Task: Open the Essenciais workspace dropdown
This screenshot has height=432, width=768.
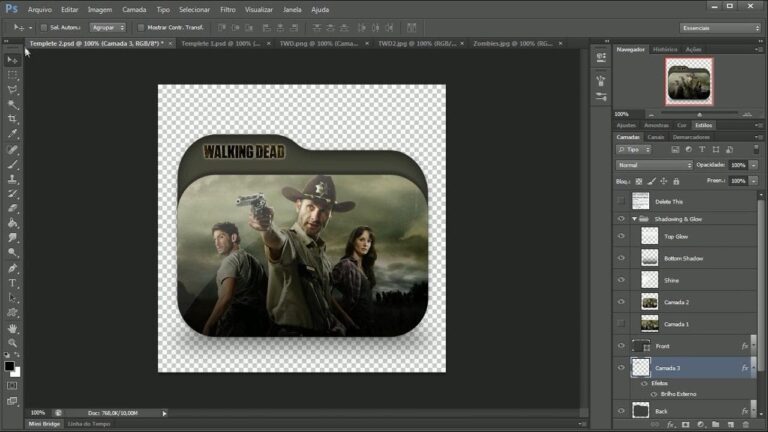Action: click(720, 28)
